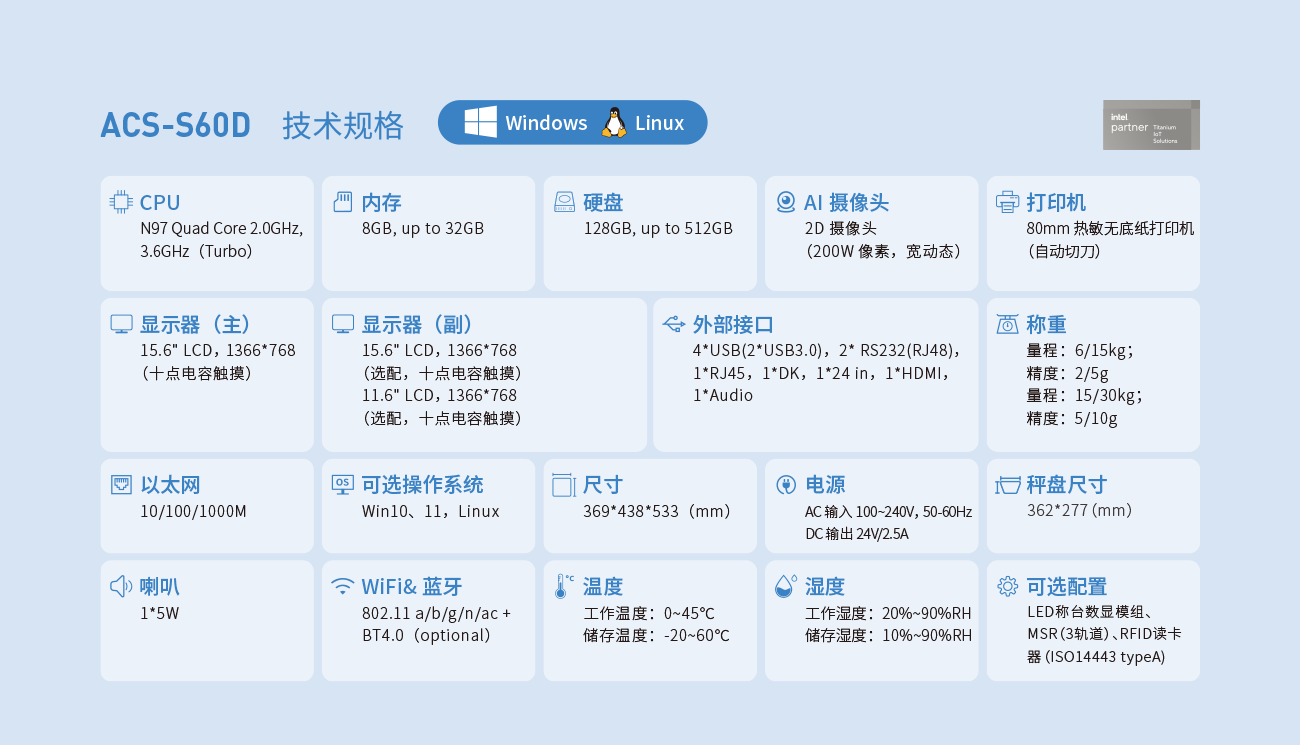Select the WiFi& 蓝牙 wireless icon

pyautogui.click(x=343, y=586)
